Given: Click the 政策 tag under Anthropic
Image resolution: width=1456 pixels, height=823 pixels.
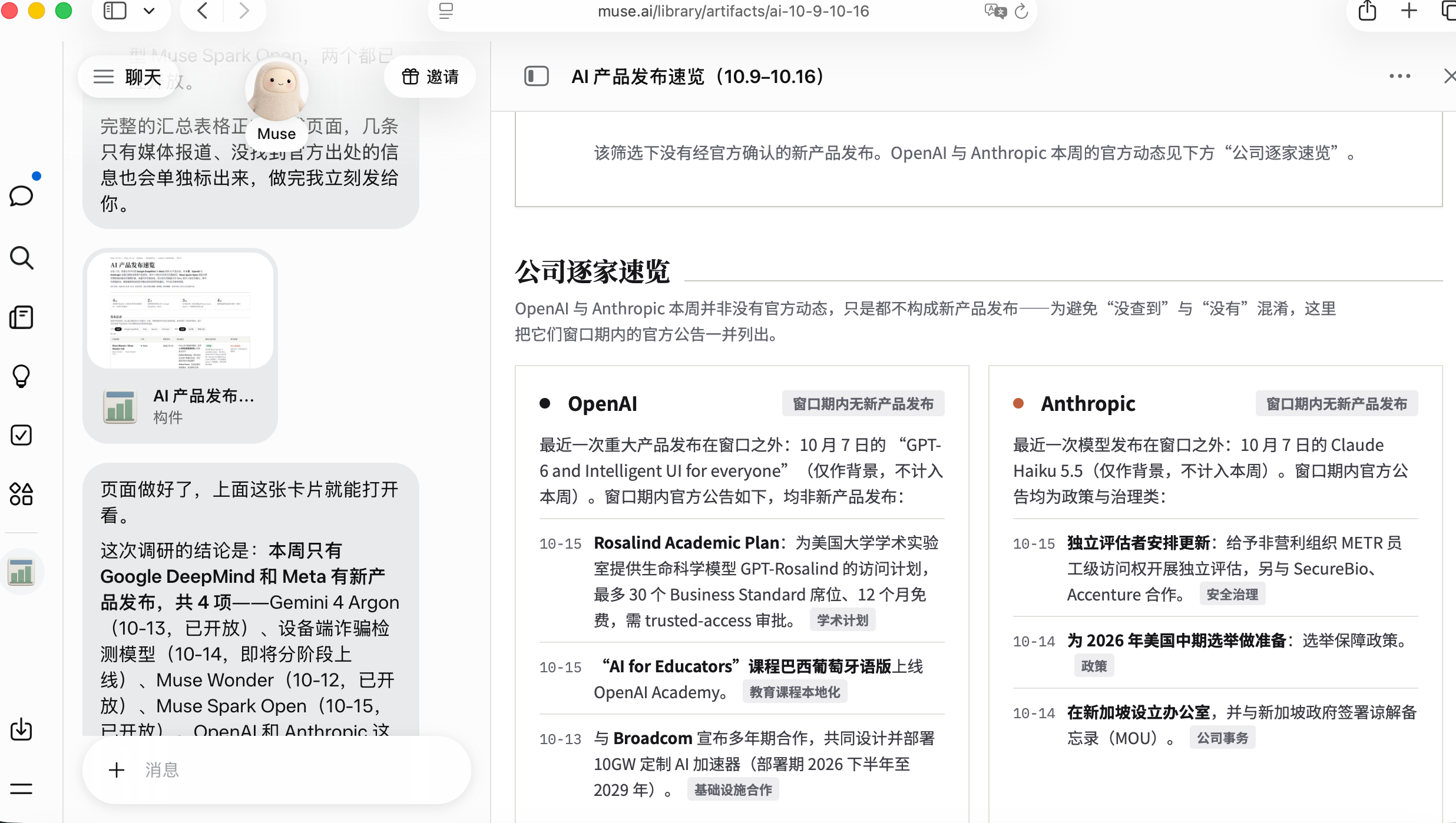Looking at the screenshot, I should [x=1094, y=666].
